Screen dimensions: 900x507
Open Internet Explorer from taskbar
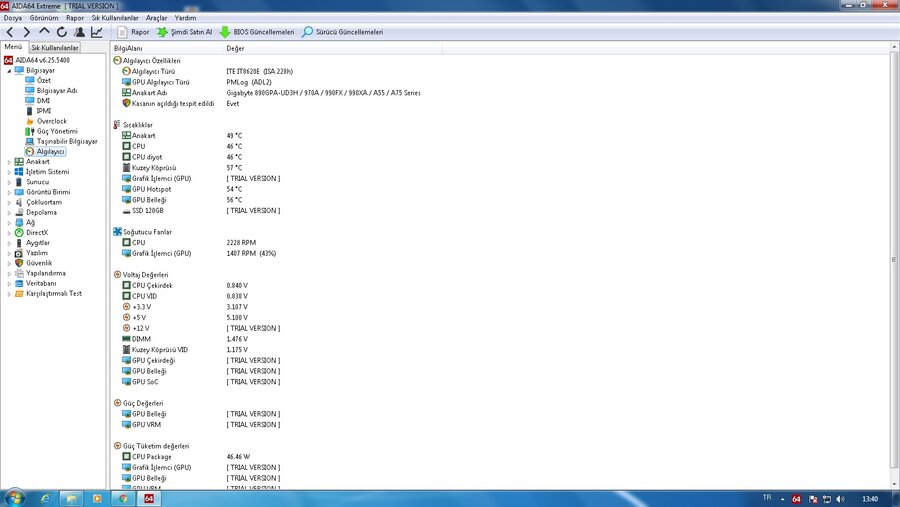[x=45, y=498]
